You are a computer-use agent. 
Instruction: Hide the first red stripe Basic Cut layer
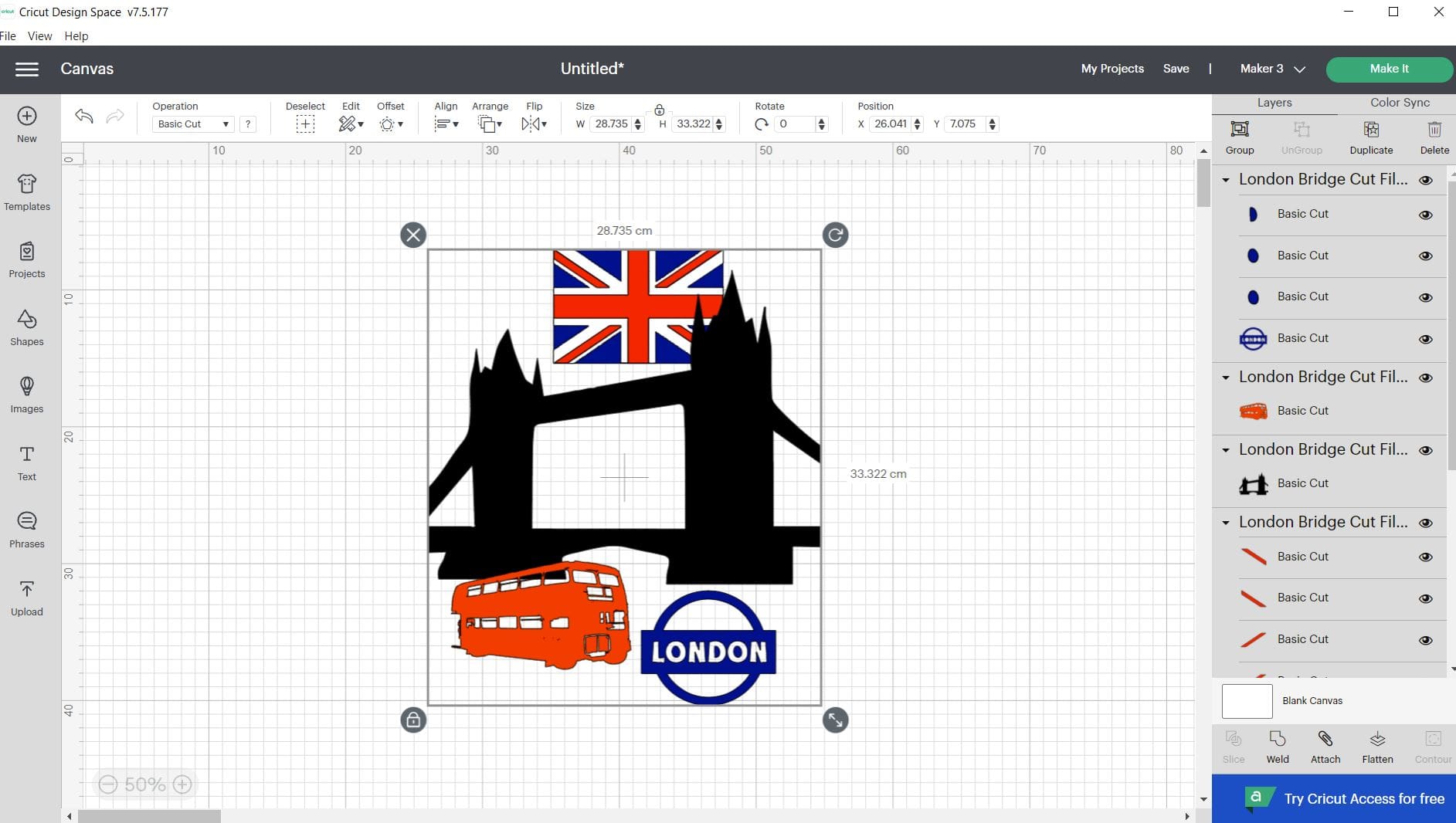[1426, 557]
